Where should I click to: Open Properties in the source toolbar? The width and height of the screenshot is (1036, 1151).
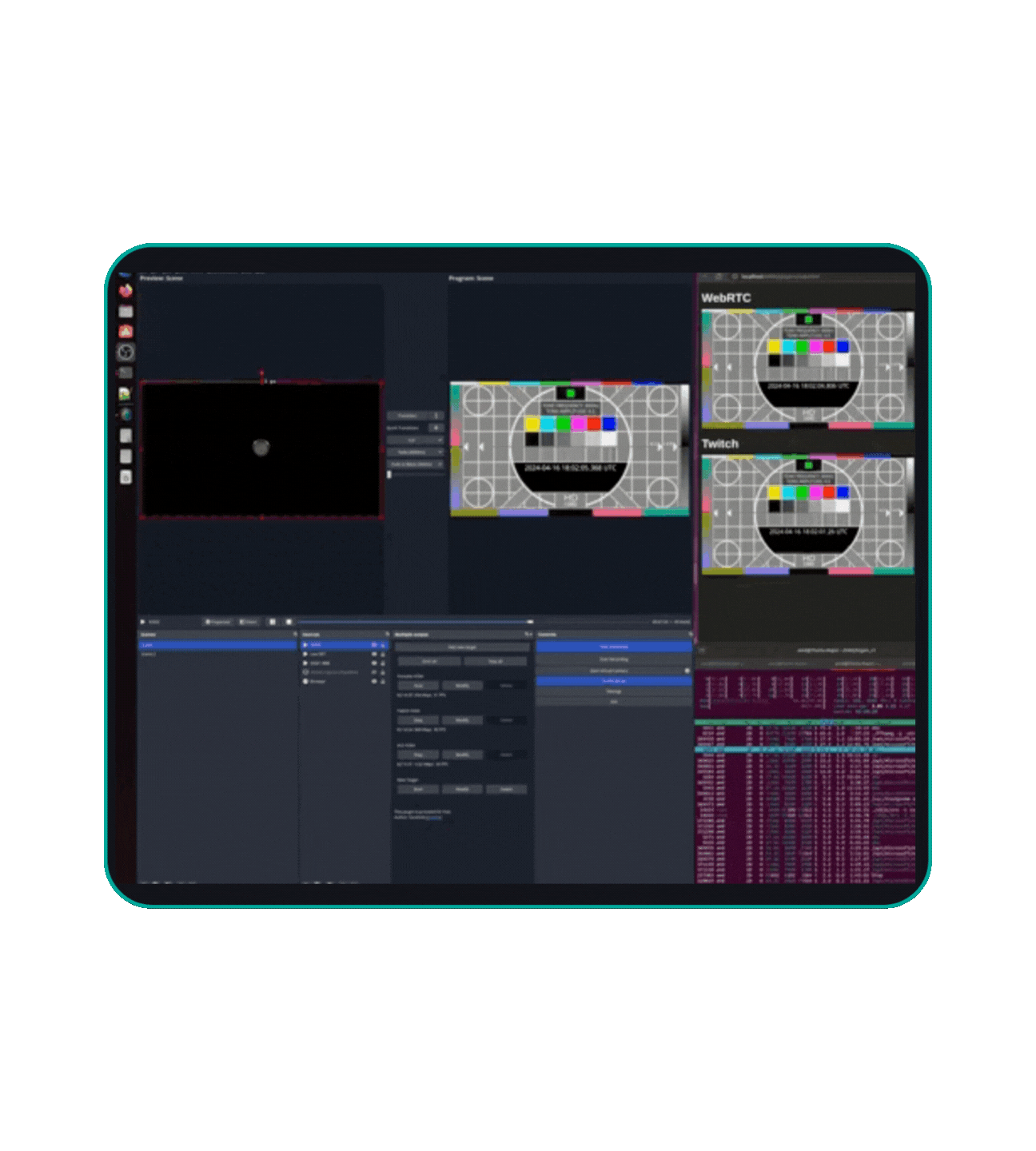217,621
